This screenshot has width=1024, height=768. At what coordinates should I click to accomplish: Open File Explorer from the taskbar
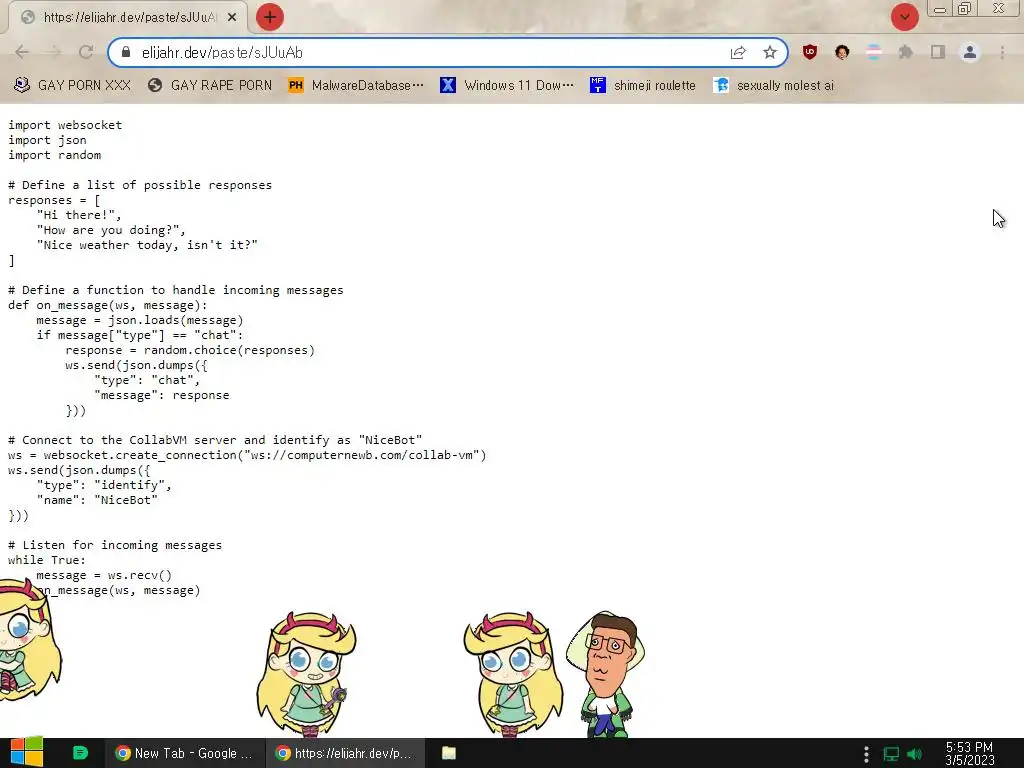point(449,753)
